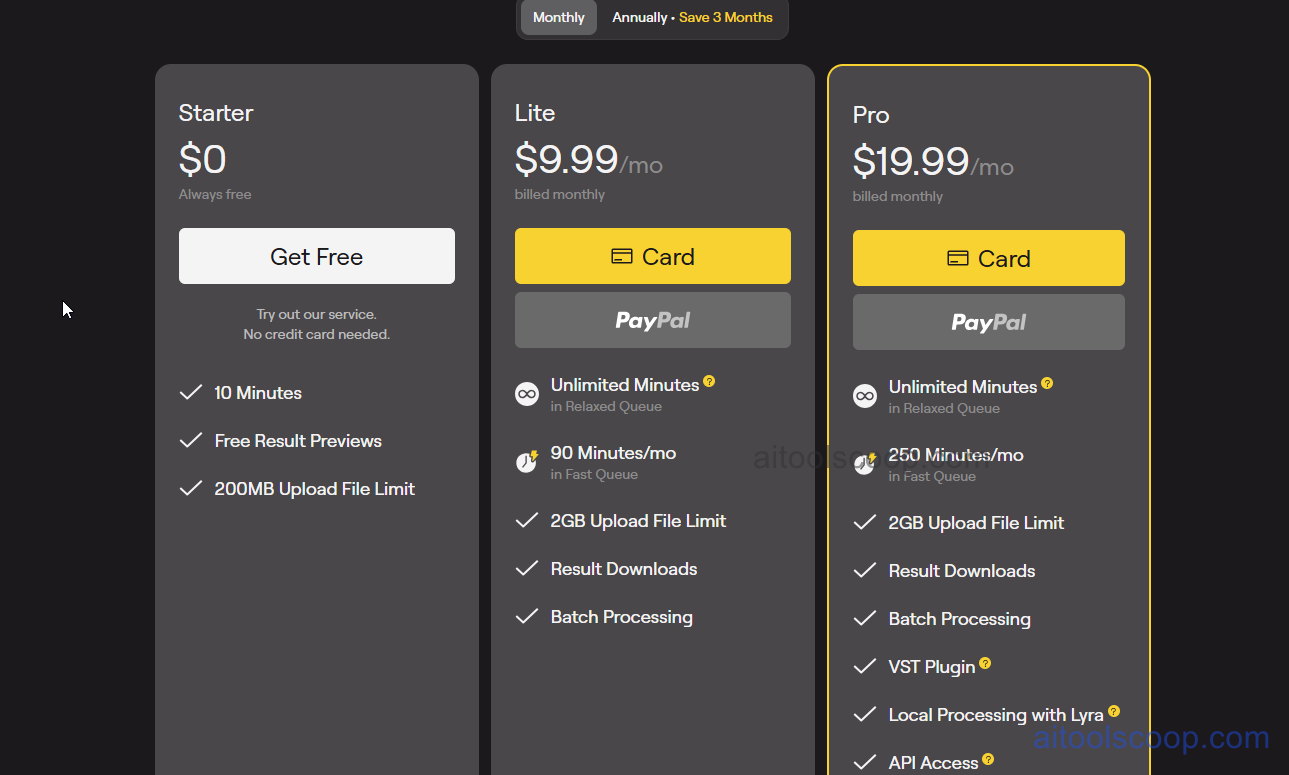Click checkmark beside Pro 2GB Upload File Limit

pos(865,523)
